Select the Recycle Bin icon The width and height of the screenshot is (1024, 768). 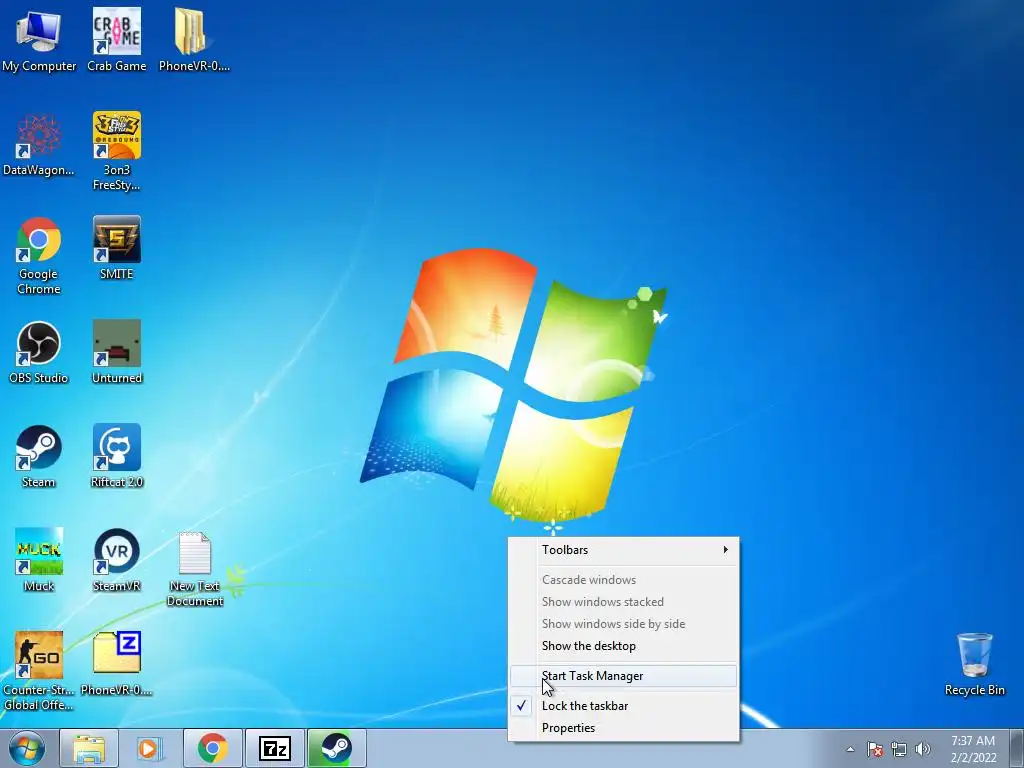click(x=974, y=664)
